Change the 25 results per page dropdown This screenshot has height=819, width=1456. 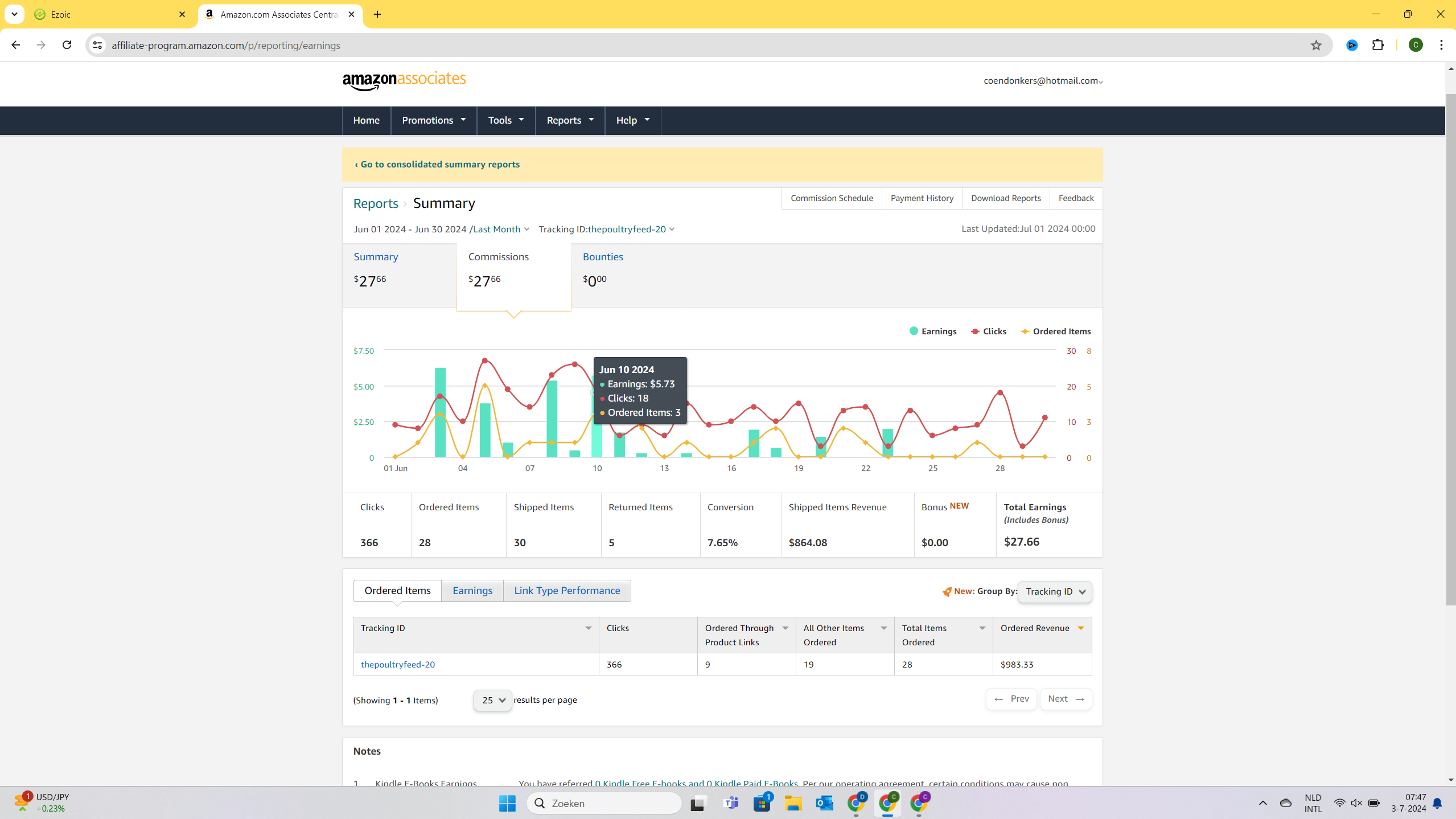[x=493, y=700]
